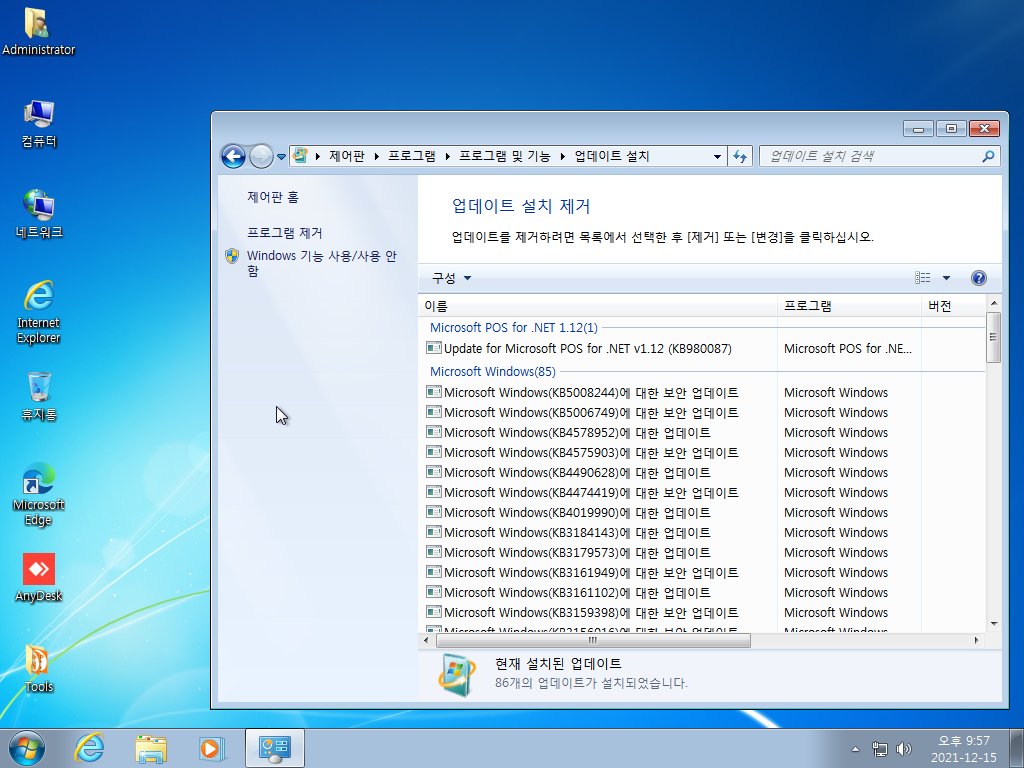This screenshot has height=768, width=1024.
Task: Click the change view icon
Action: pyautogui.click(x=923, y=278)
